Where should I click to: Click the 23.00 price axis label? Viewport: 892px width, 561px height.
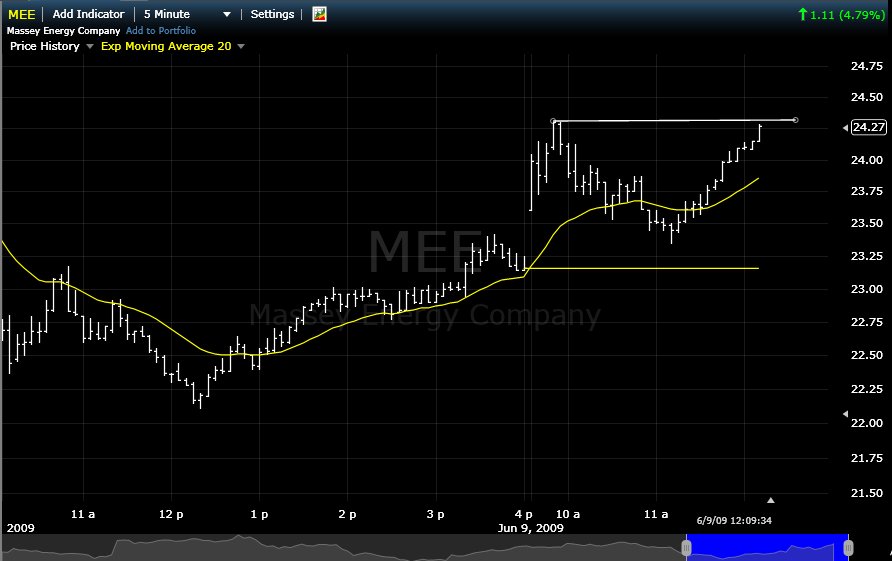[x=867, y=289]
